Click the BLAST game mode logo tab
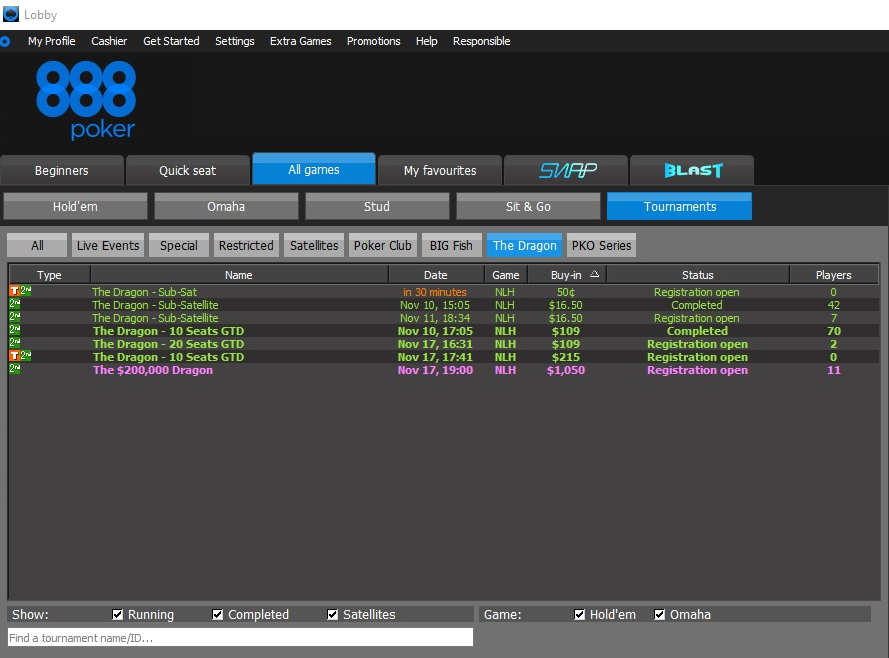 coord(690,170)
